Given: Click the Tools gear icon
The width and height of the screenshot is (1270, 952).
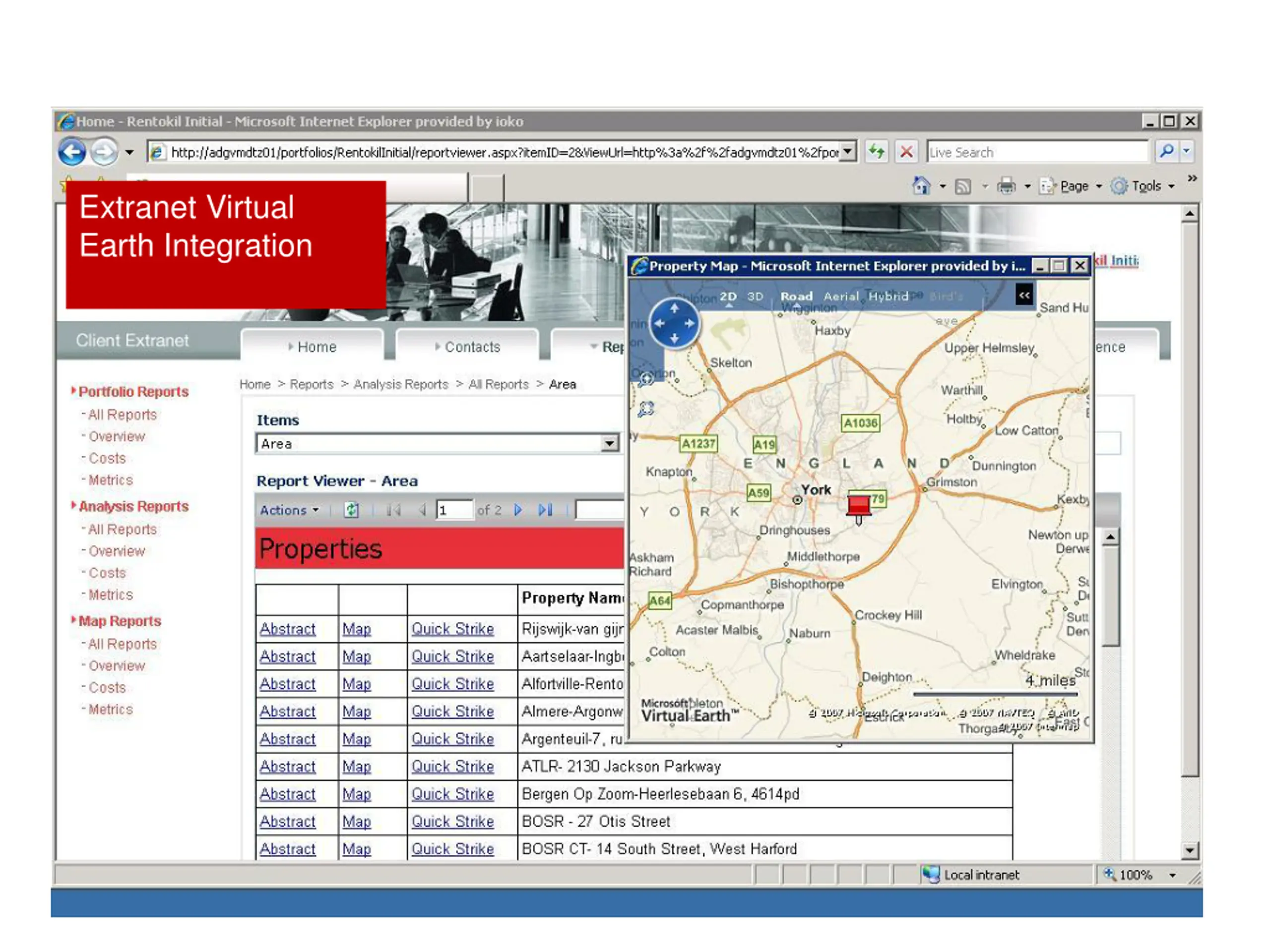Looking at the screenshot, I should coord(1118,186).
